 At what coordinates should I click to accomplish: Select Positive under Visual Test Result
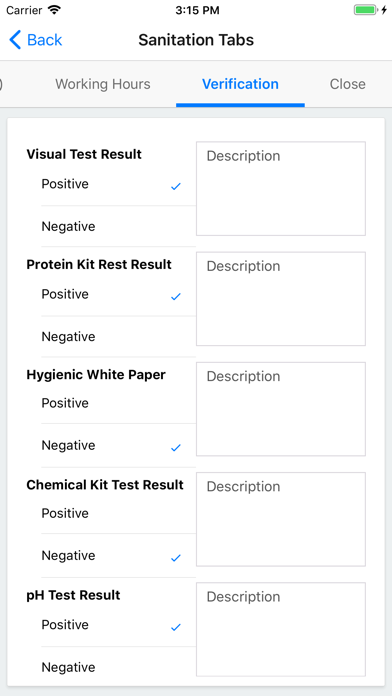pyautogui.click(x=119, y=185)
